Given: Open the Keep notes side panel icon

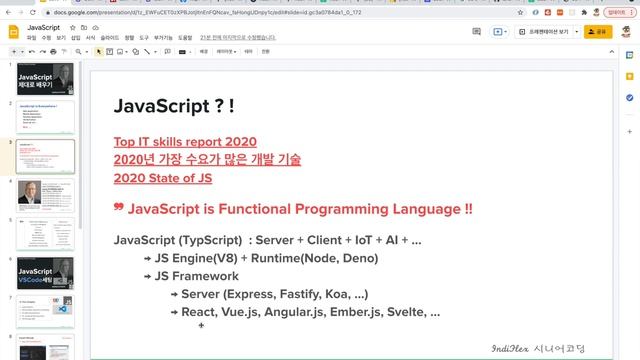Looking at the screenshot, I should click(629, 76).
